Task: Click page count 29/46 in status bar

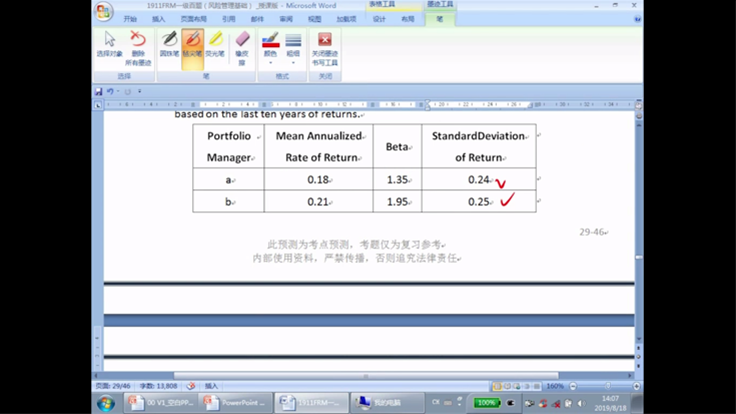Action: pyautogui.click(x=112, y=385)
